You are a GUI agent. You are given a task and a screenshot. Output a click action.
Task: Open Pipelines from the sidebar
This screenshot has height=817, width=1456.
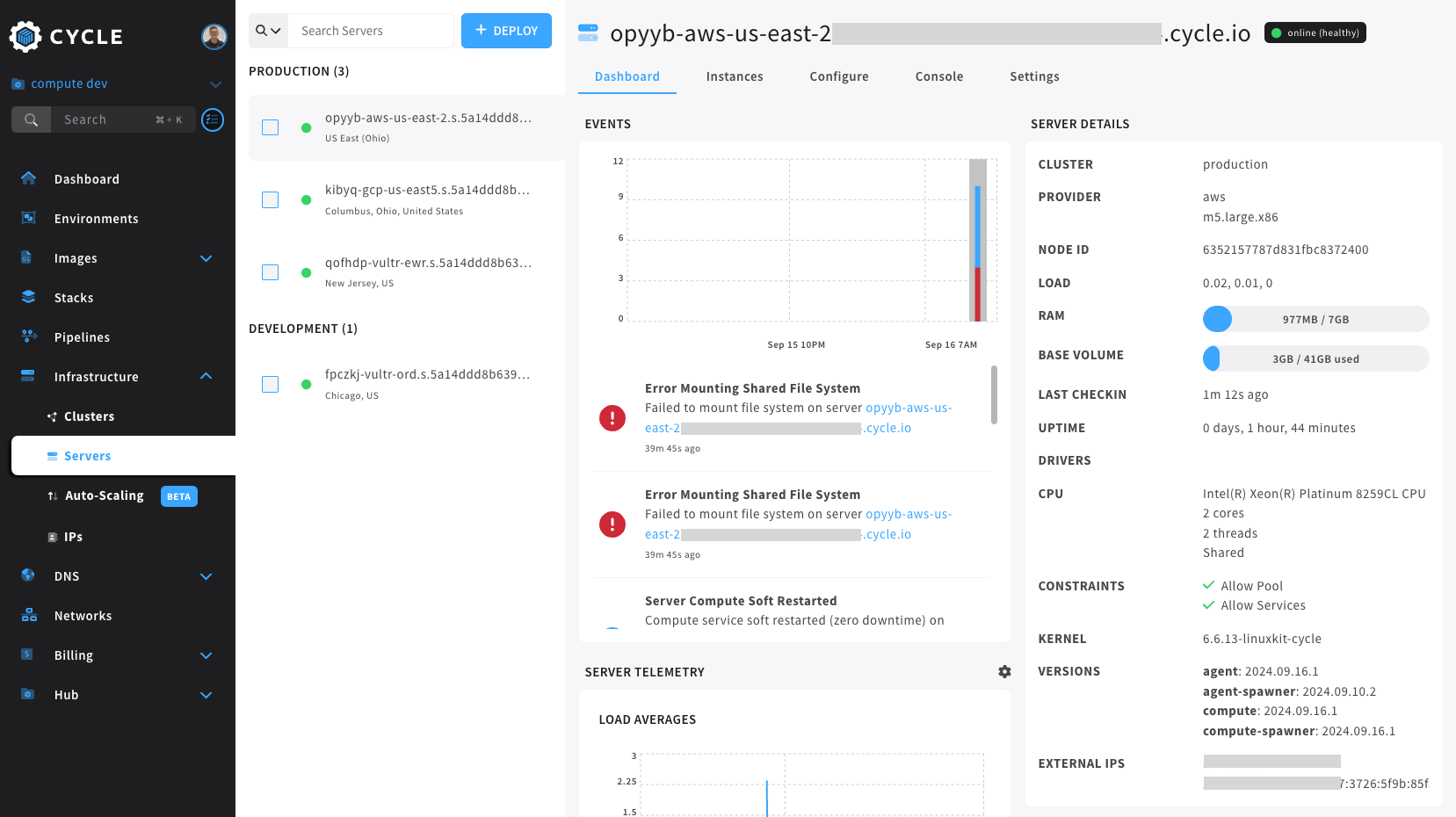(82, 337)
